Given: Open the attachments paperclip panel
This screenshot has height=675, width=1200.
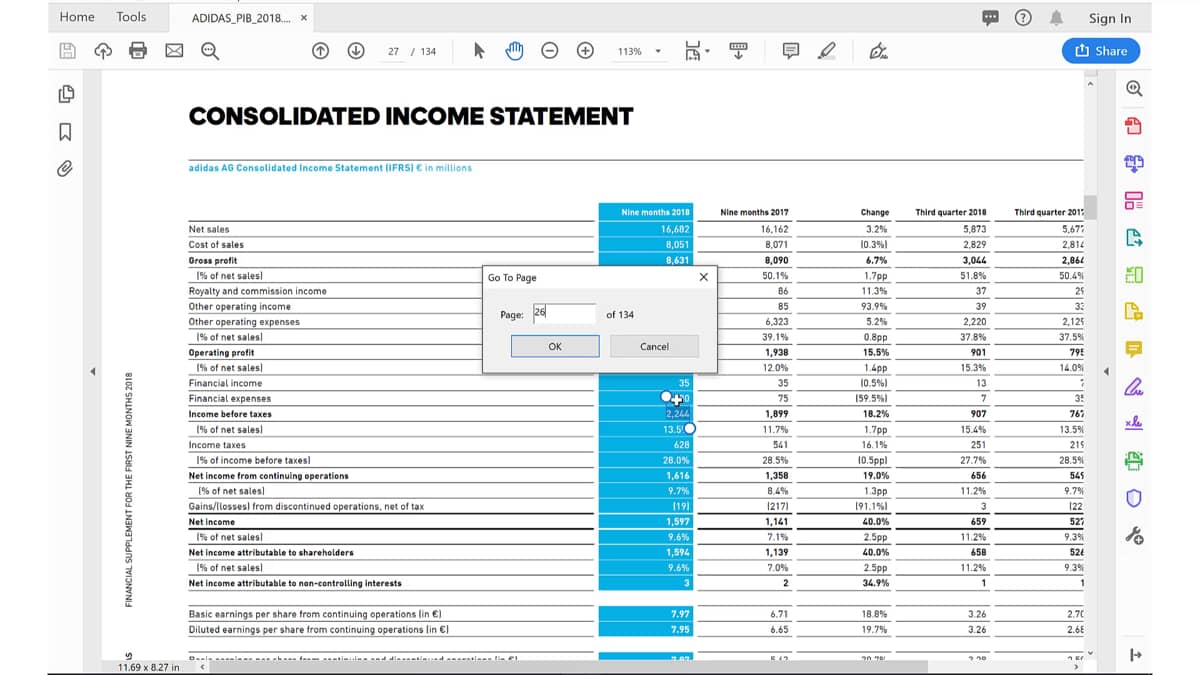Looking at the screenshot, I should (x=66, y=169).
